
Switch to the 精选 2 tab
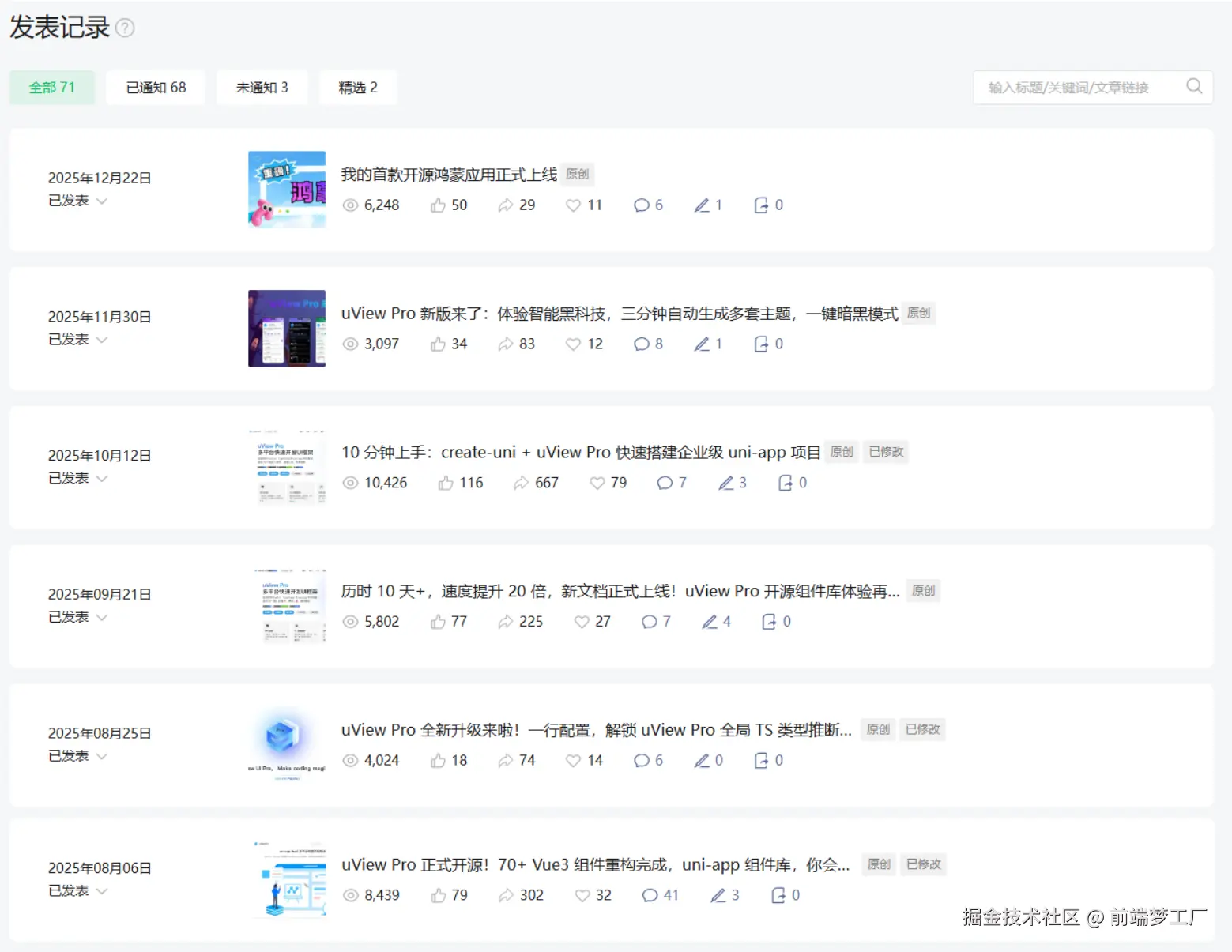coord(358,87)
